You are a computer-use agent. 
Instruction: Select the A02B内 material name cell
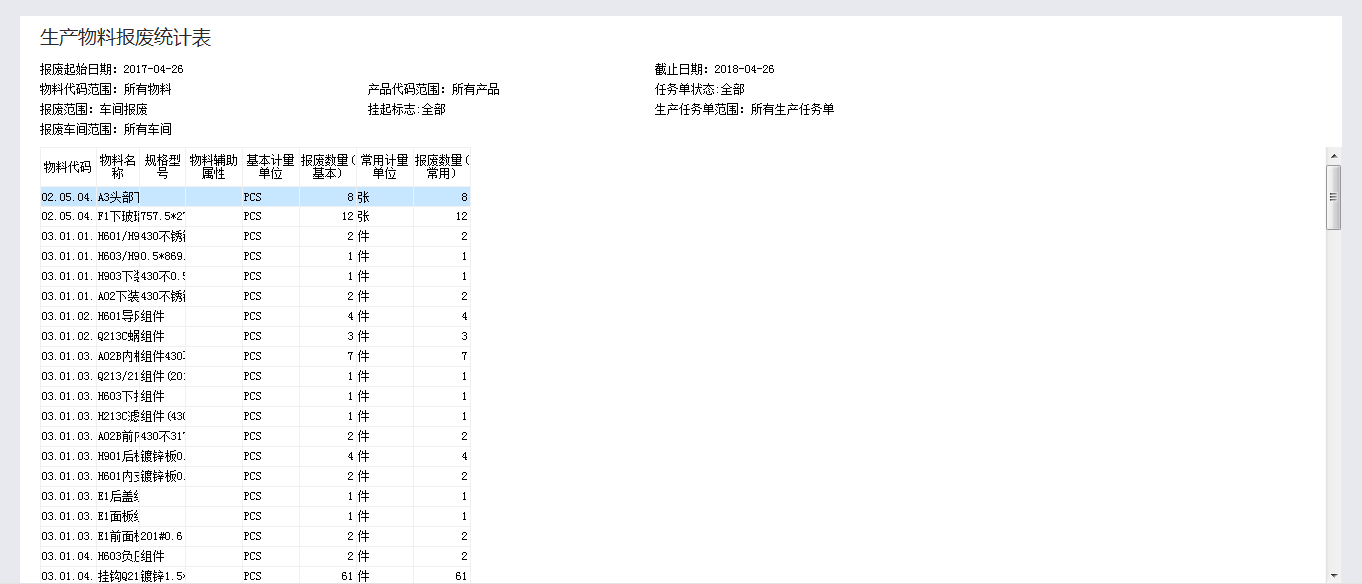[118, 356]
